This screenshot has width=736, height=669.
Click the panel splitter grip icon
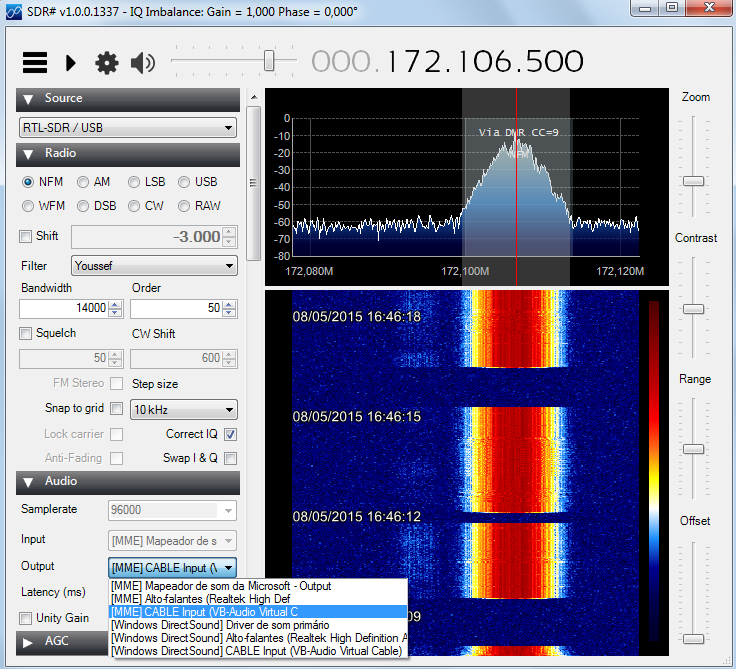pos(253,183)
